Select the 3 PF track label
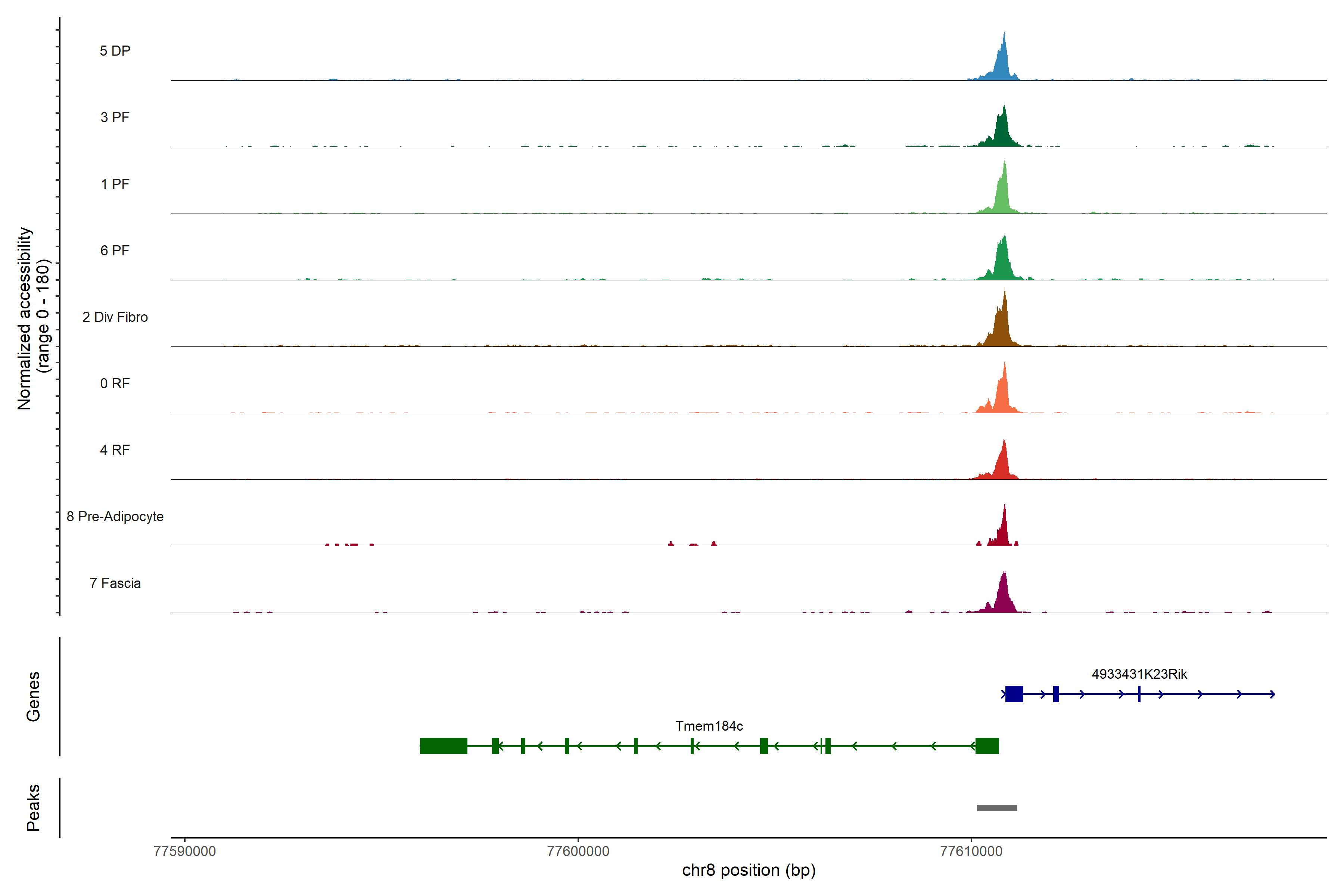The width and height of the screenshot is (1344, 896). (x=115, y=117)
